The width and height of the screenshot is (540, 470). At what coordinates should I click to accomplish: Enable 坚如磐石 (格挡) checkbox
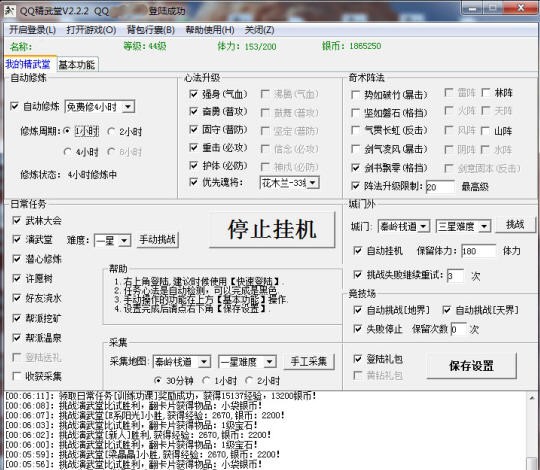(x=355, y=113)
